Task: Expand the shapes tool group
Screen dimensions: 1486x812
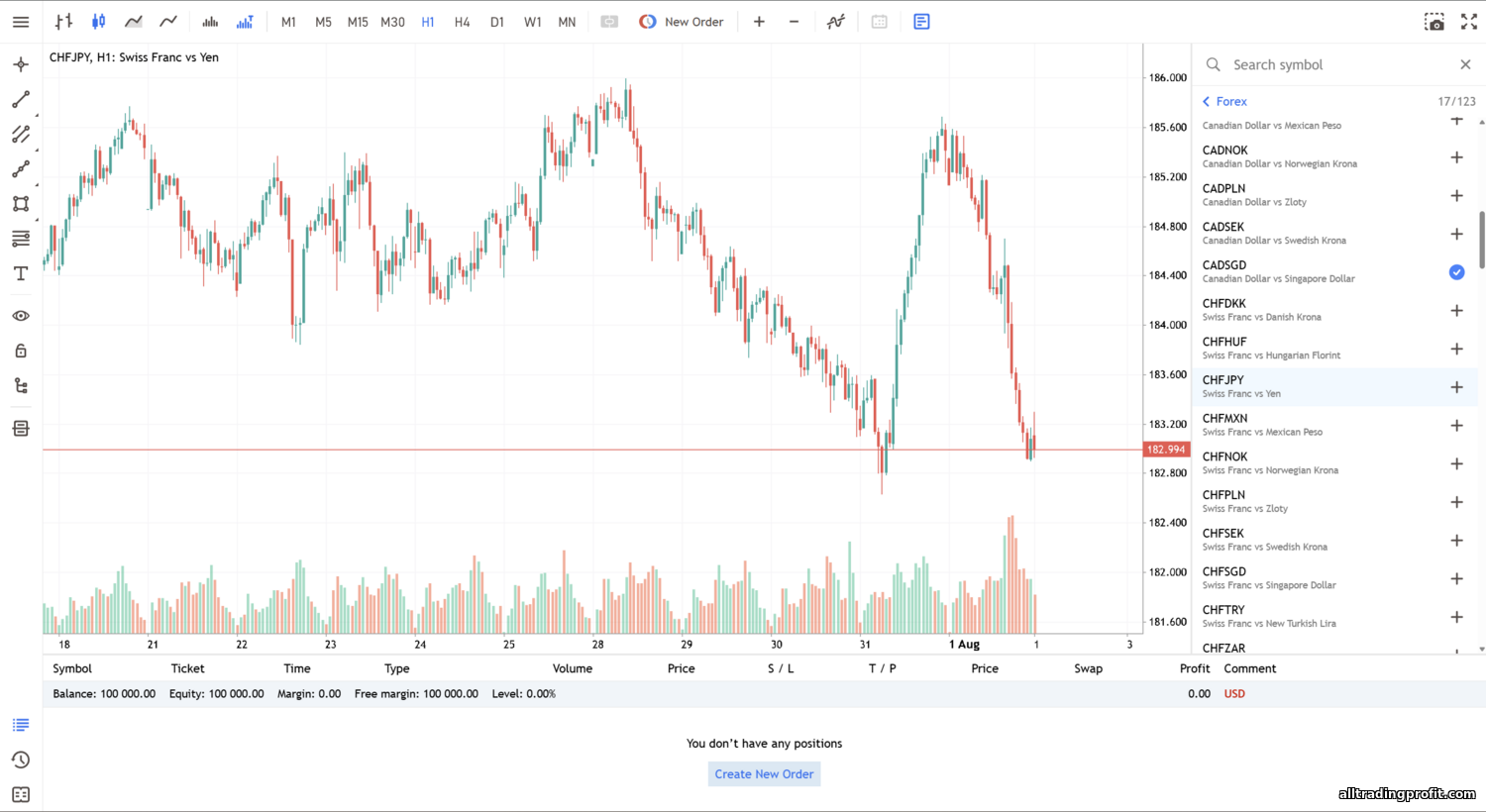Action: (21, 204)
